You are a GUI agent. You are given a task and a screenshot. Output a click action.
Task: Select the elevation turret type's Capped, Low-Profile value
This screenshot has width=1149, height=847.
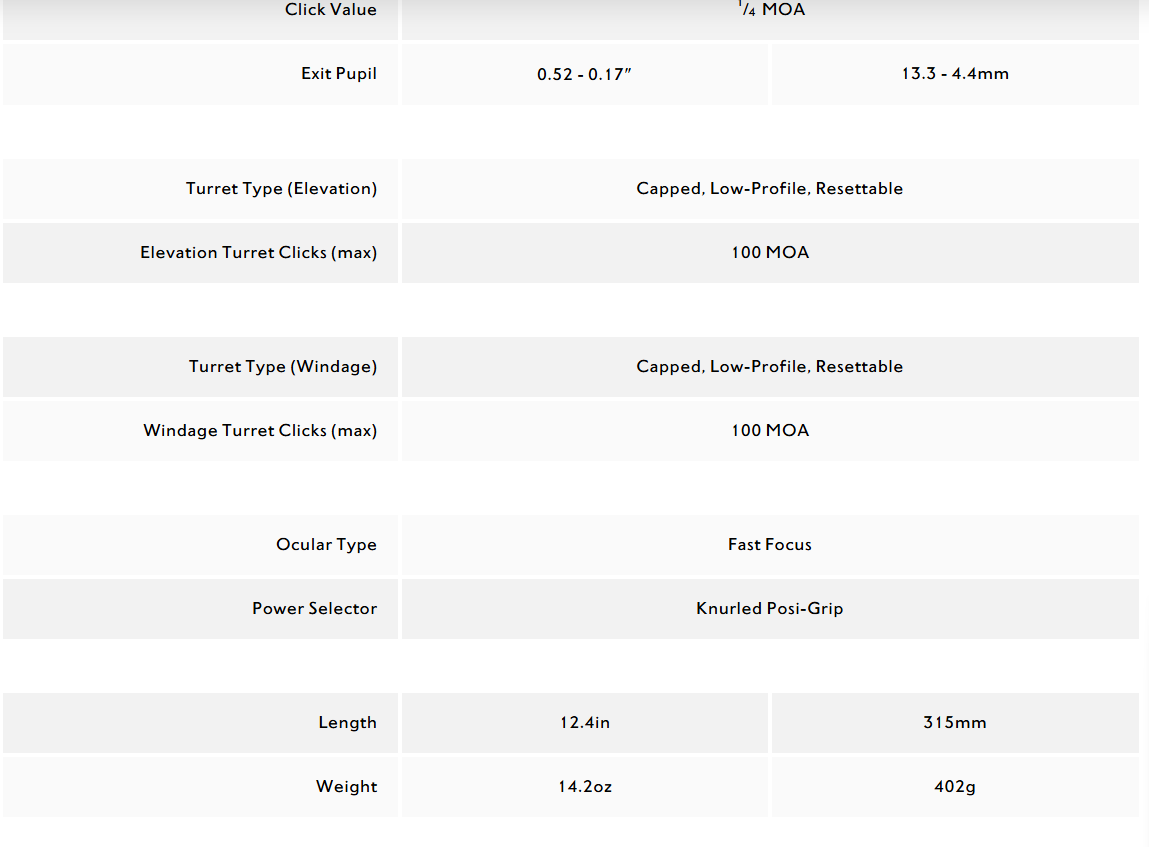coord(769,189)
